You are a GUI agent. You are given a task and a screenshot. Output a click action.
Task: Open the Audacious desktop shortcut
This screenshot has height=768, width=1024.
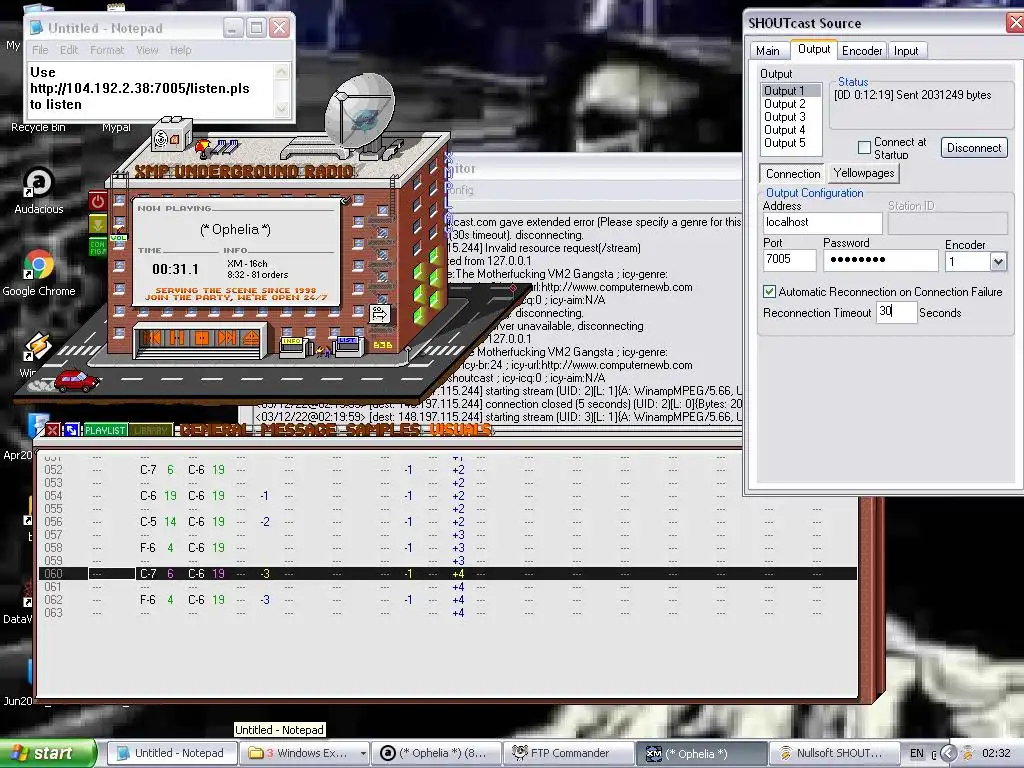pyautogui.click(x=39, y=190)
